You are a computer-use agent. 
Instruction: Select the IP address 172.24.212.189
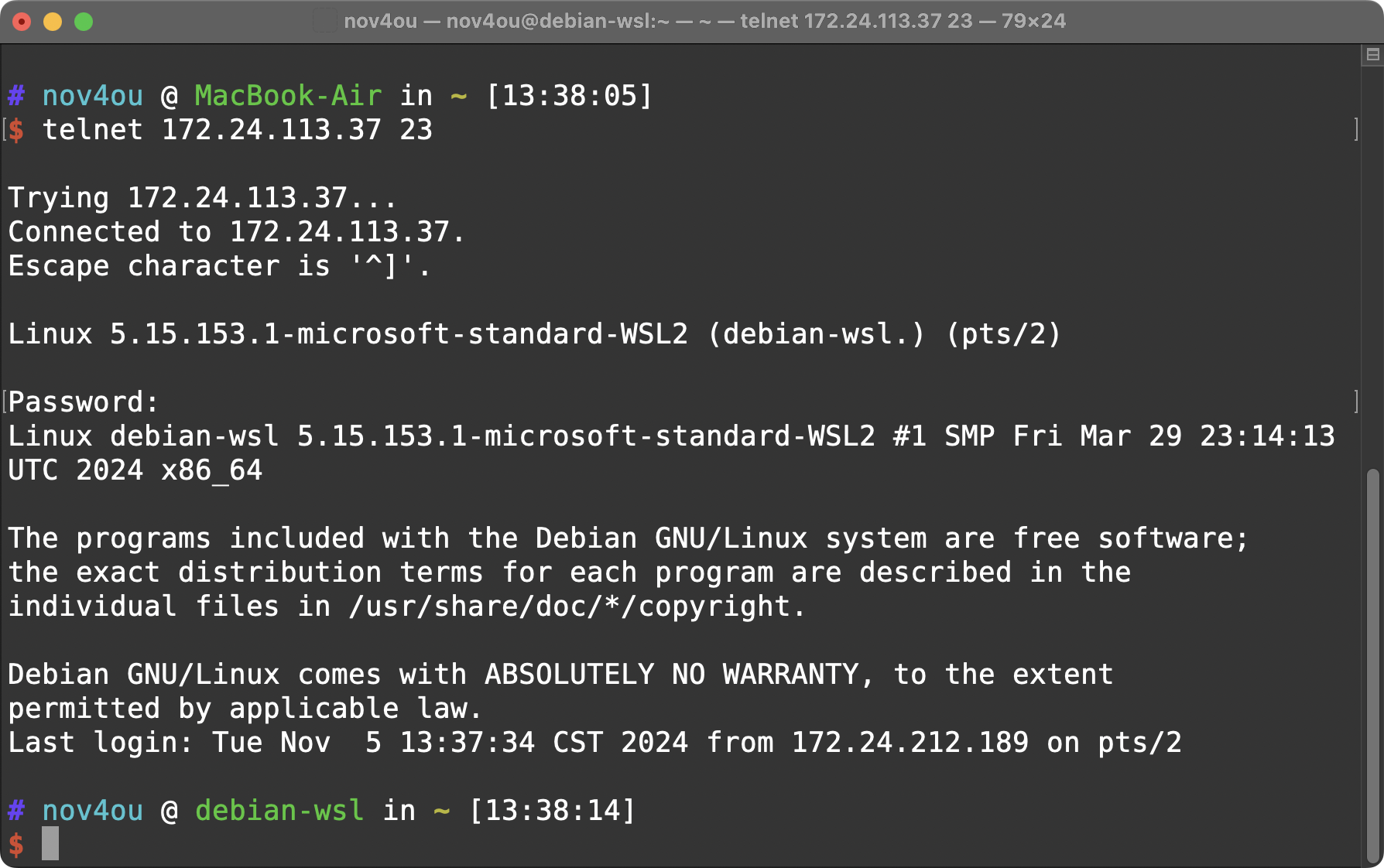[909, 742]
